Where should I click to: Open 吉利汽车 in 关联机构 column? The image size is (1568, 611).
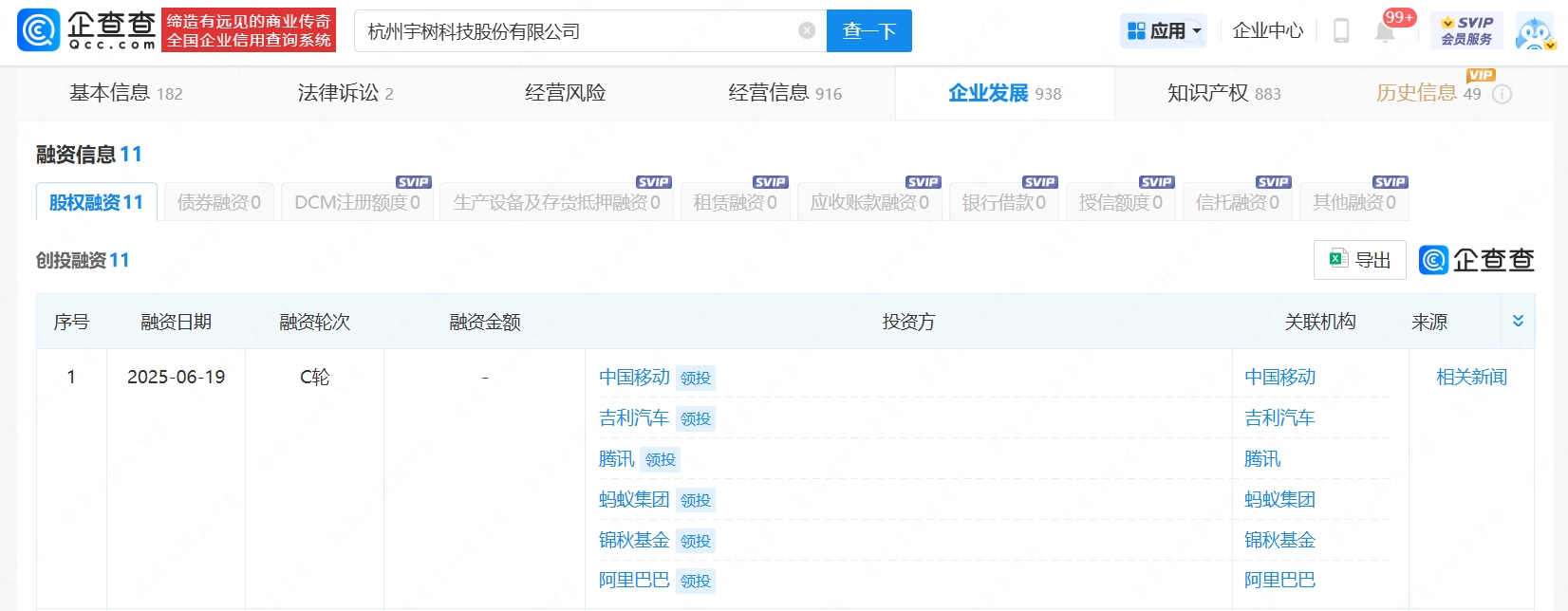[1280, 417]
